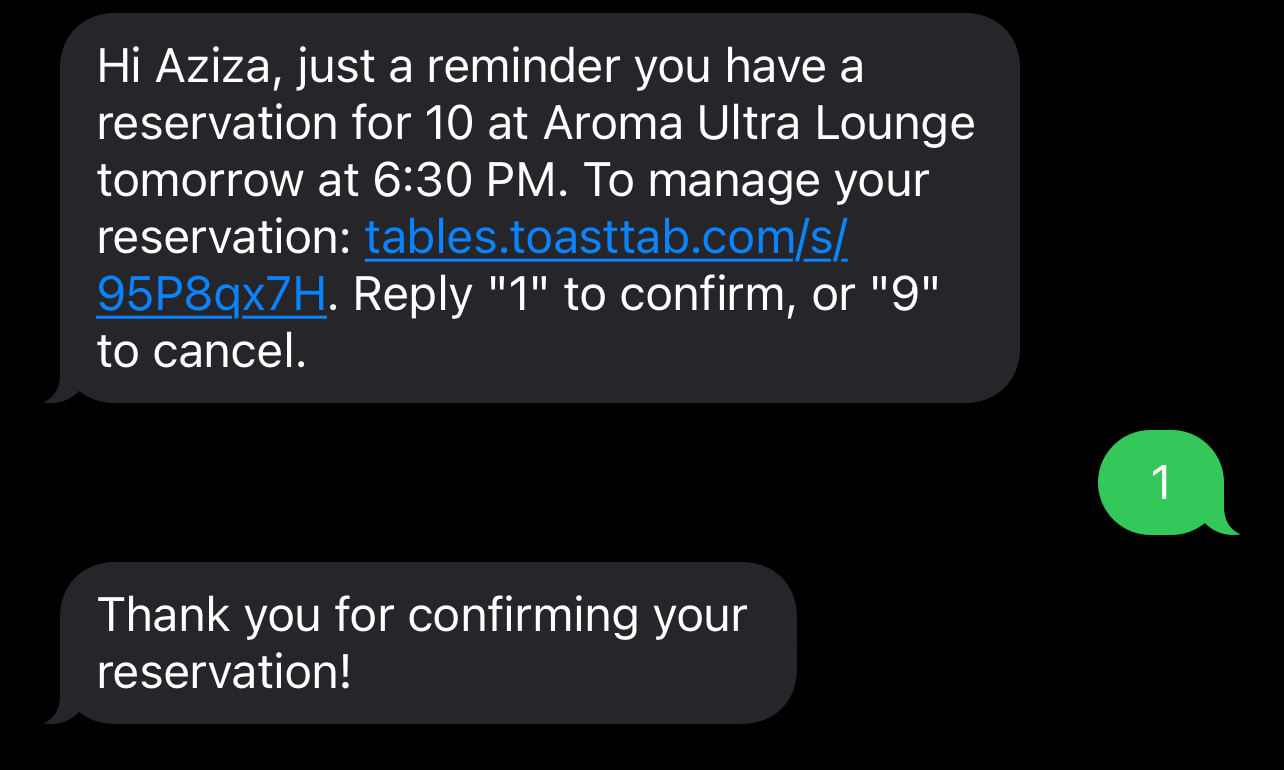This screenshot has height=770, width=1284.
Task: Open the tables.toasttab.com reservation link
Action: coord(606,238)
